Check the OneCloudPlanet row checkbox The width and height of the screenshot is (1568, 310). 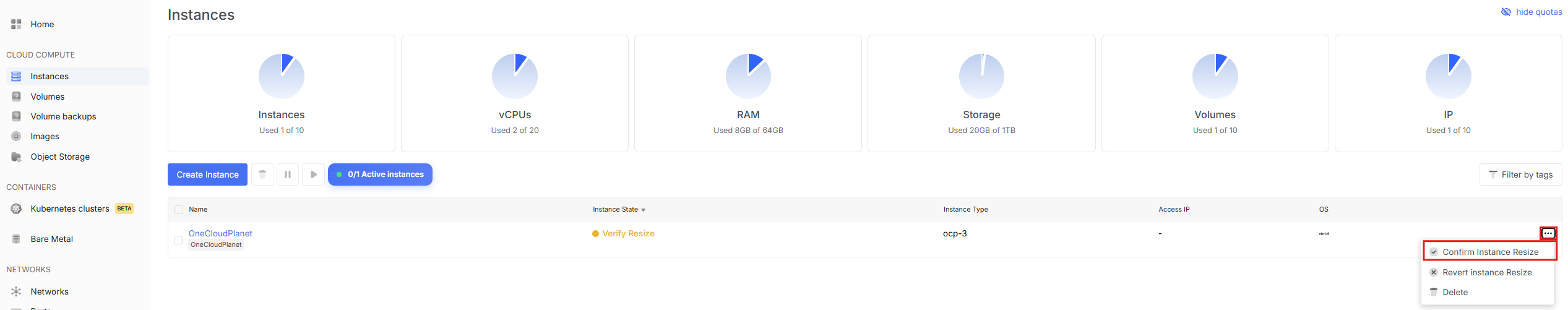click(x=178, y=239)
